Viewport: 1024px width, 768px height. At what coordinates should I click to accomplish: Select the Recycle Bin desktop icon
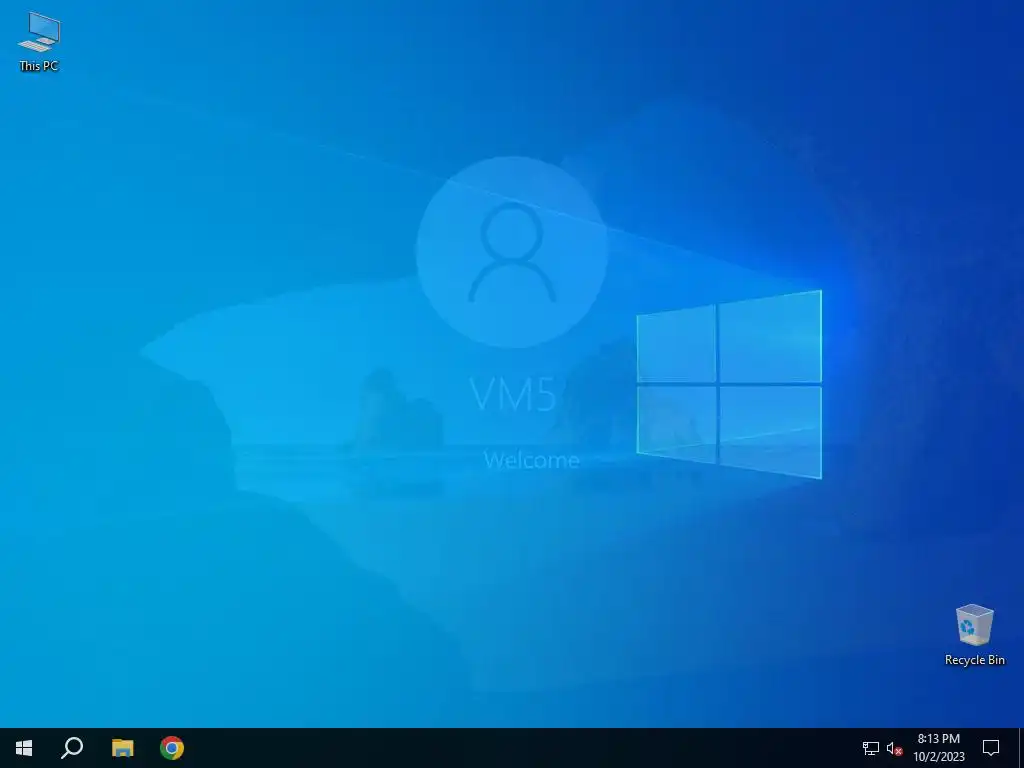tap(974, 635)
